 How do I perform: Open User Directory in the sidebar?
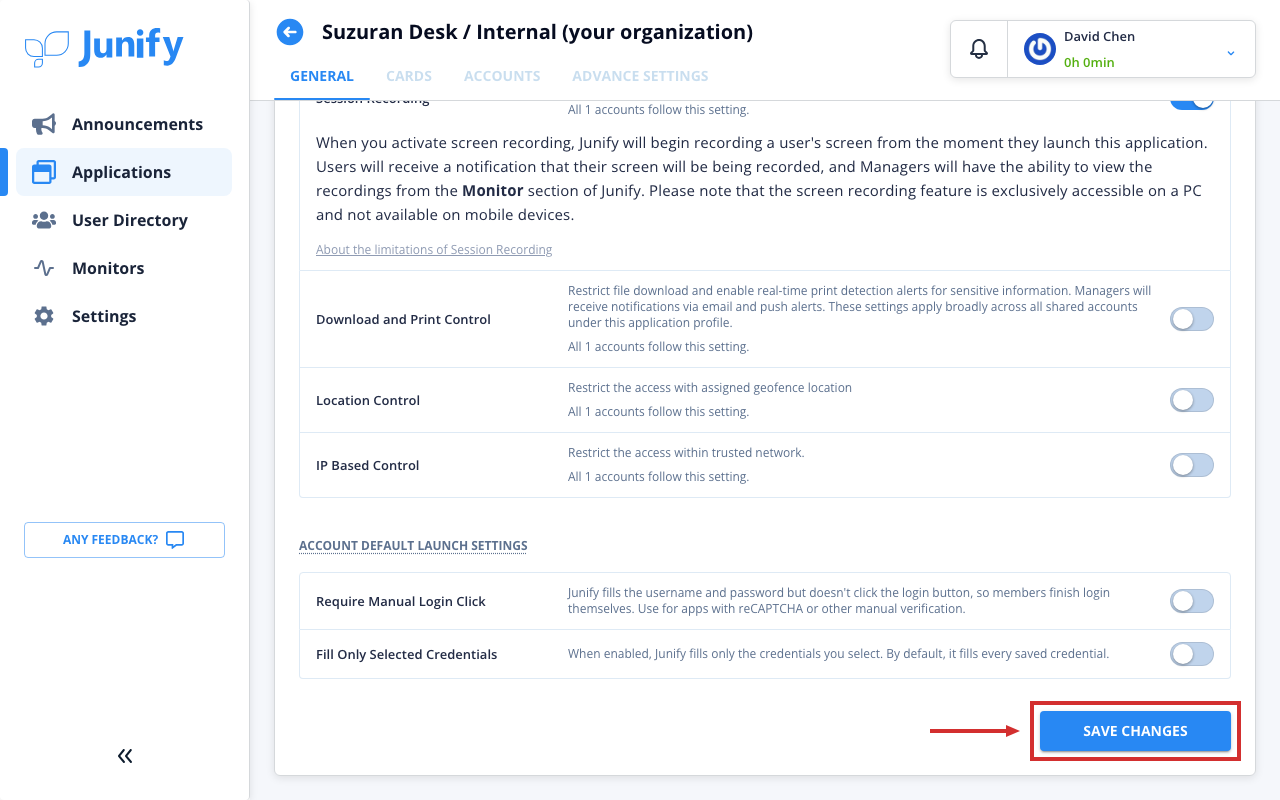(x=124, y=220)
